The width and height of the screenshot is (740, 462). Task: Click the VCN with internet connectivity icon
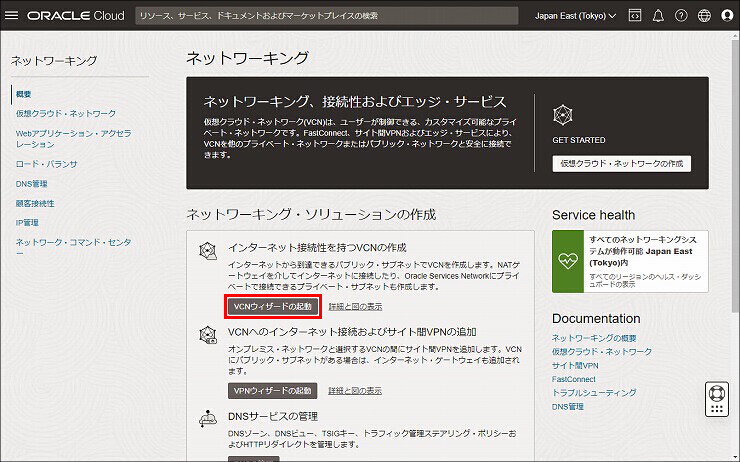tap(208, 251)
